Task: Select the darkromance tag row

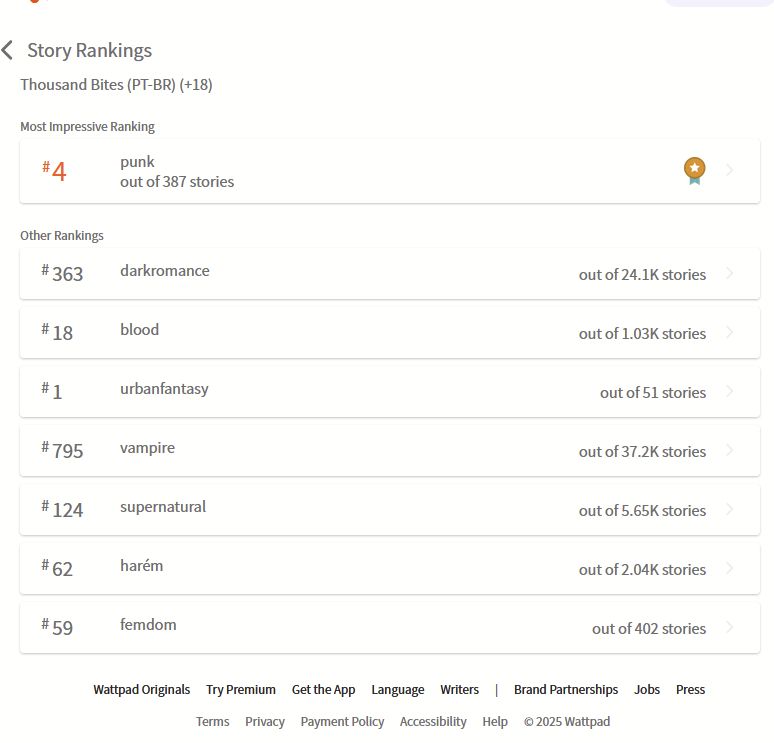Action: [x=389, y=274]
